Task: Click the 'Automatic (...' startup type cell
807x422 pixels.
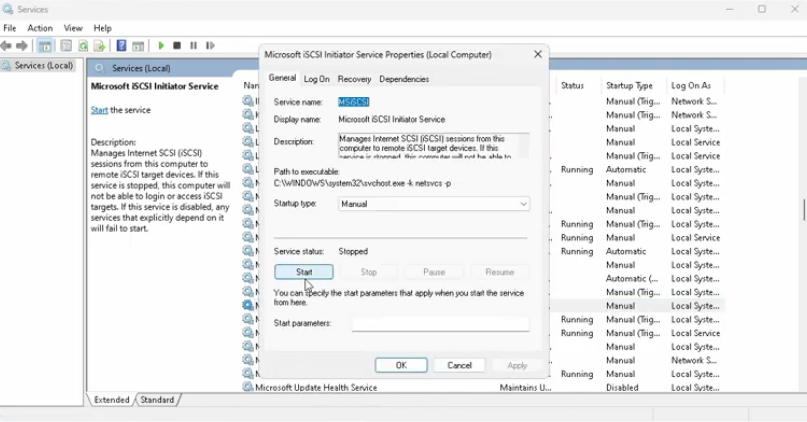Action: click(x=631, y=278)
